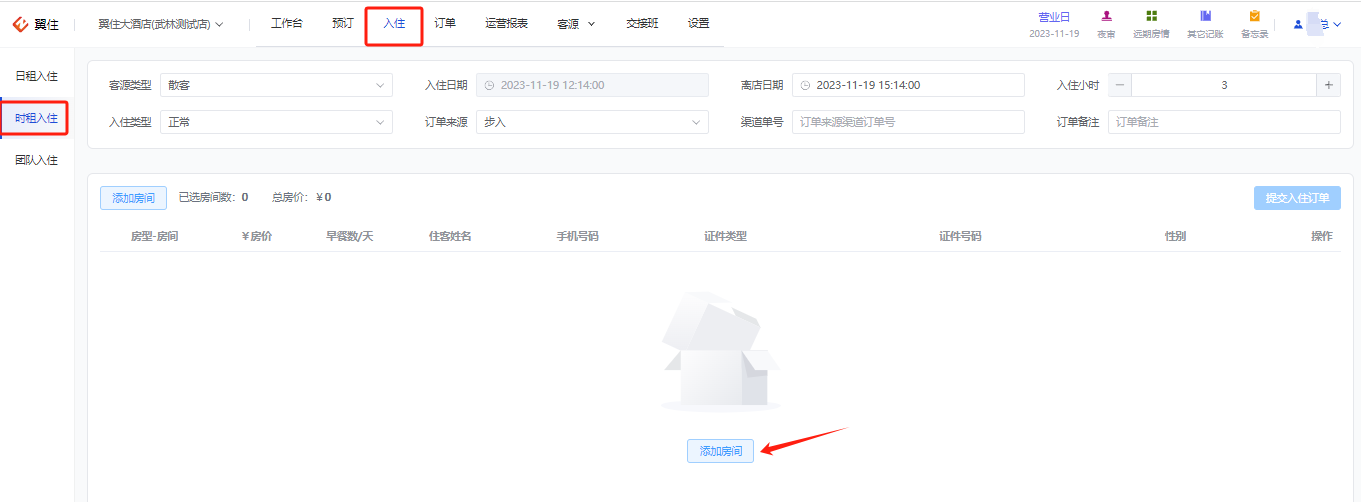Click the 翼住 logo icon

[x=20, y=24]
